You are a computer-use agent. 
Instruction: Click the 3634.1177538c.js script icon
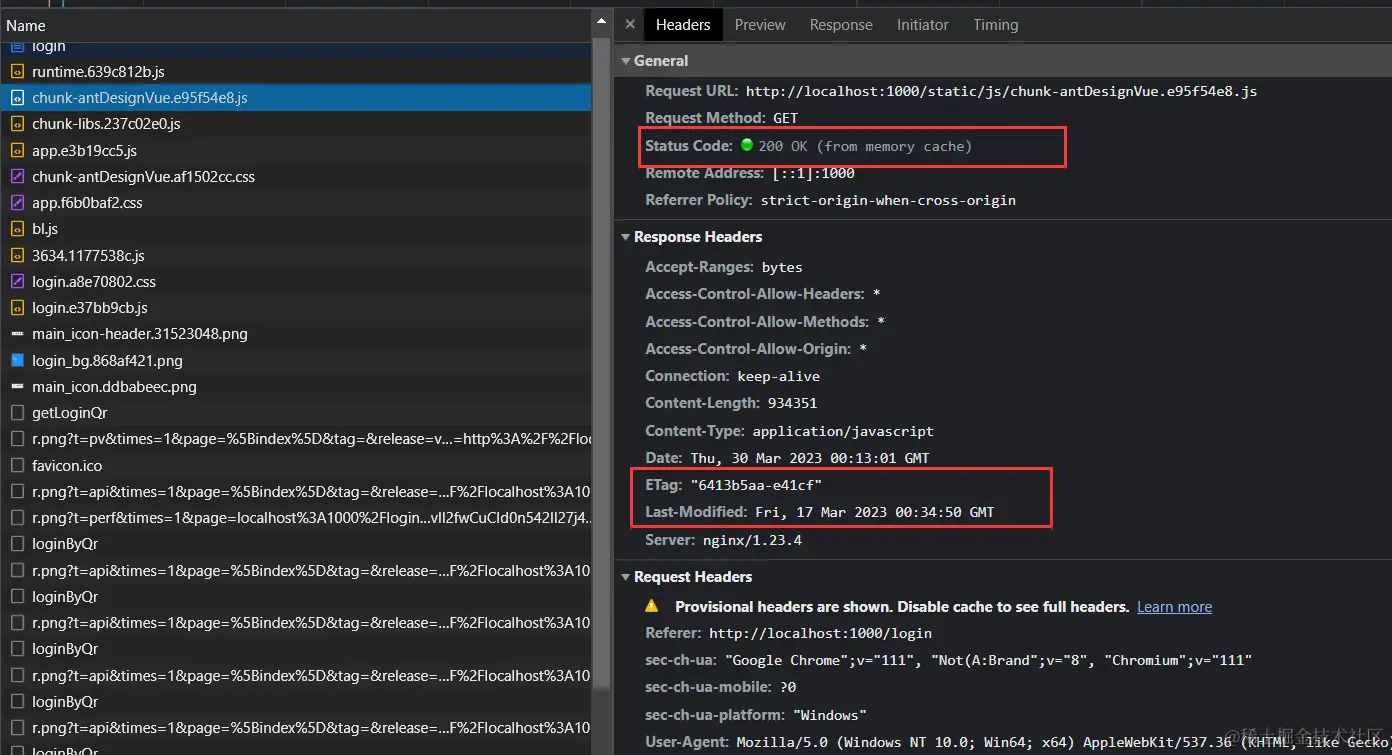point(17,256)
